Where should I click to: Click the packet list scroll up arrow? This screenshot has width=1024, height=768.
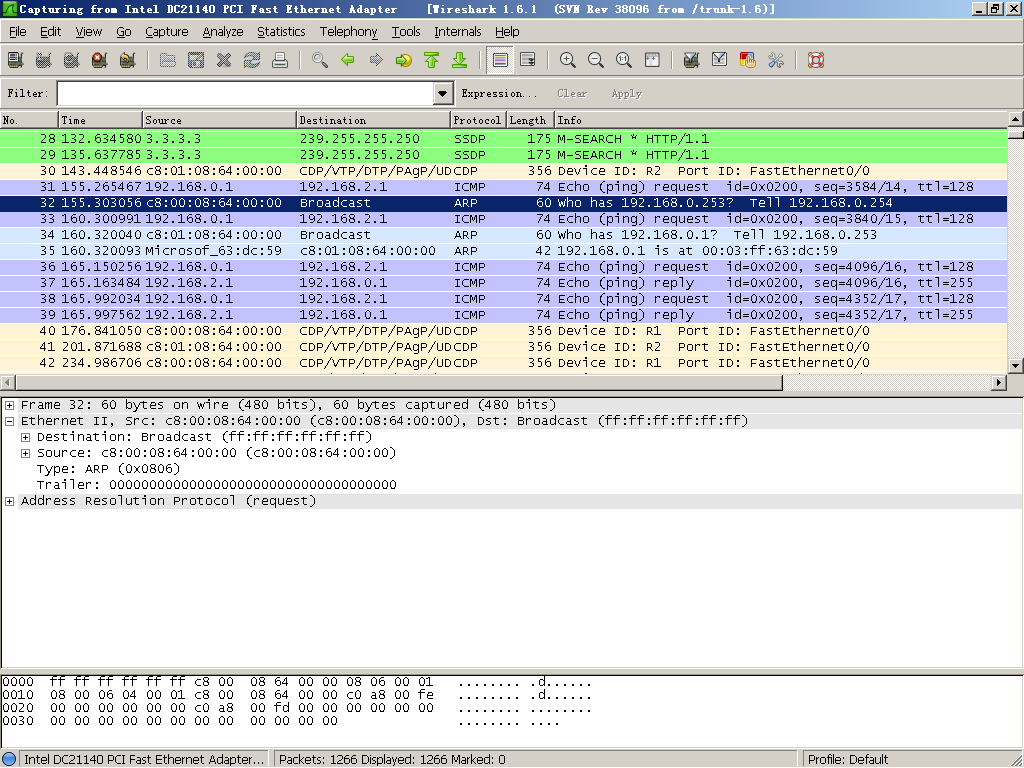[x=1015, y=119]
